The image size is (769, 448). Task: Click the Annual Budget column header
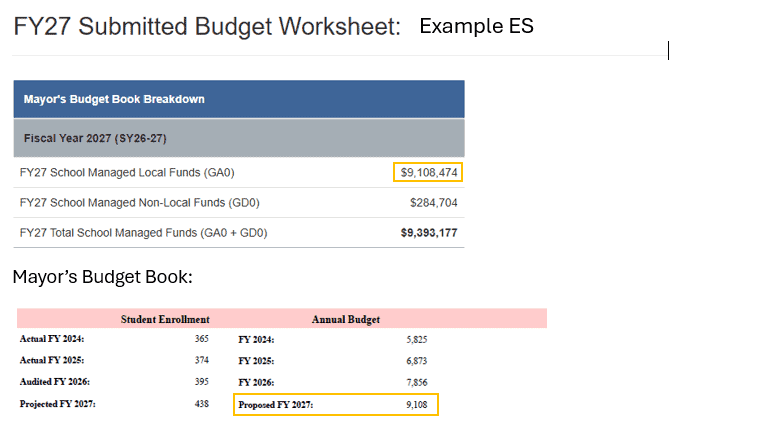point(346,319)
